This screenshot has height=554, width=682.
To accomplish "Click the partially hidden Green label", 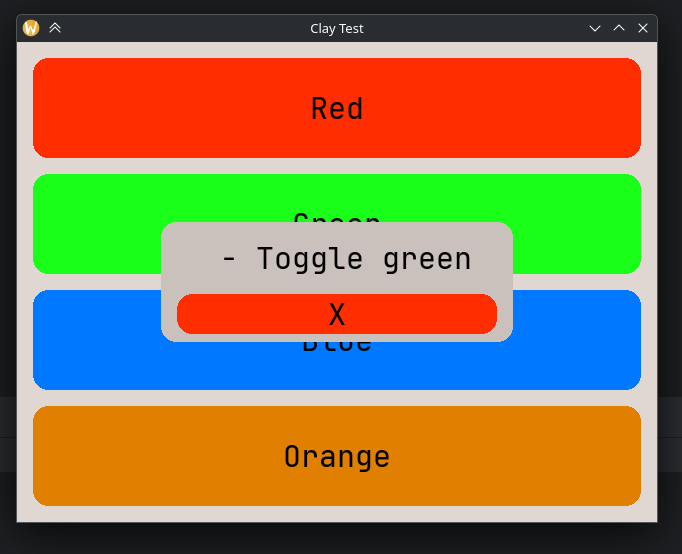I will click(x=337, y=216).
